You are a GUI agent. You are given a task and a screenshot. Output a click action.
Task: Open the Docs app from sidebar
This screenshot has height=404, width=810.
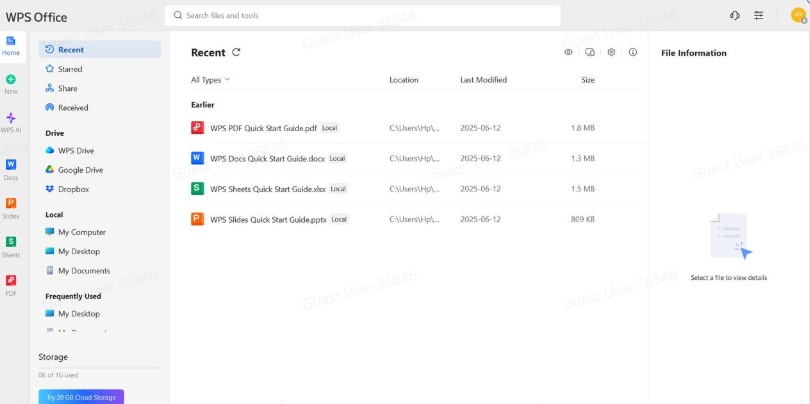tap(11, 165)
